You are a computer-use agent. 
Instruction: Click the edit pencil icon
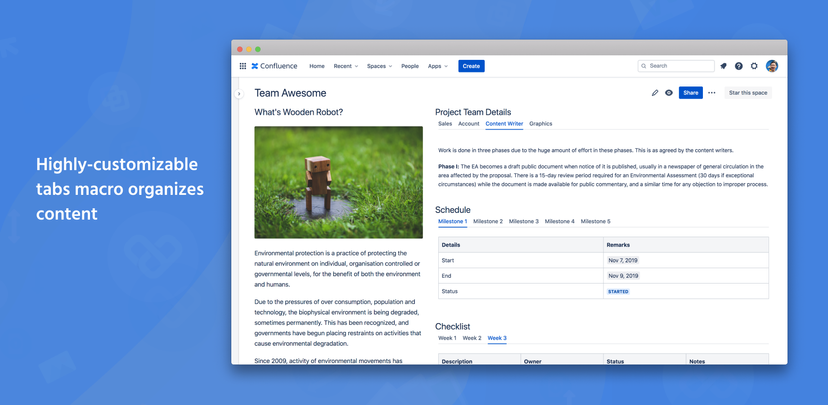click(655, 93)
